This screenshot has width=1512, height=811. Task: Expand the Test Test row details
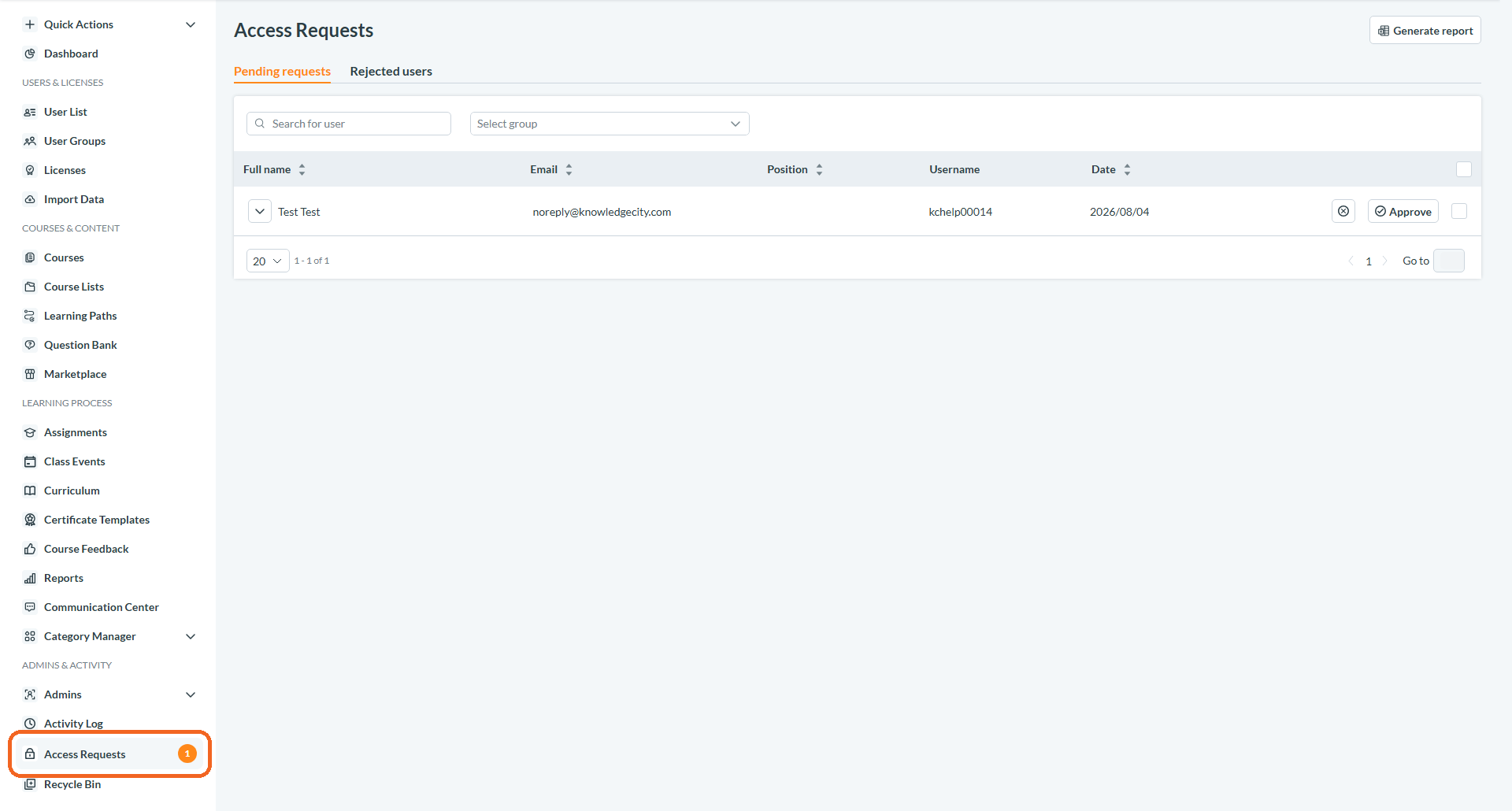pos(260,211)
